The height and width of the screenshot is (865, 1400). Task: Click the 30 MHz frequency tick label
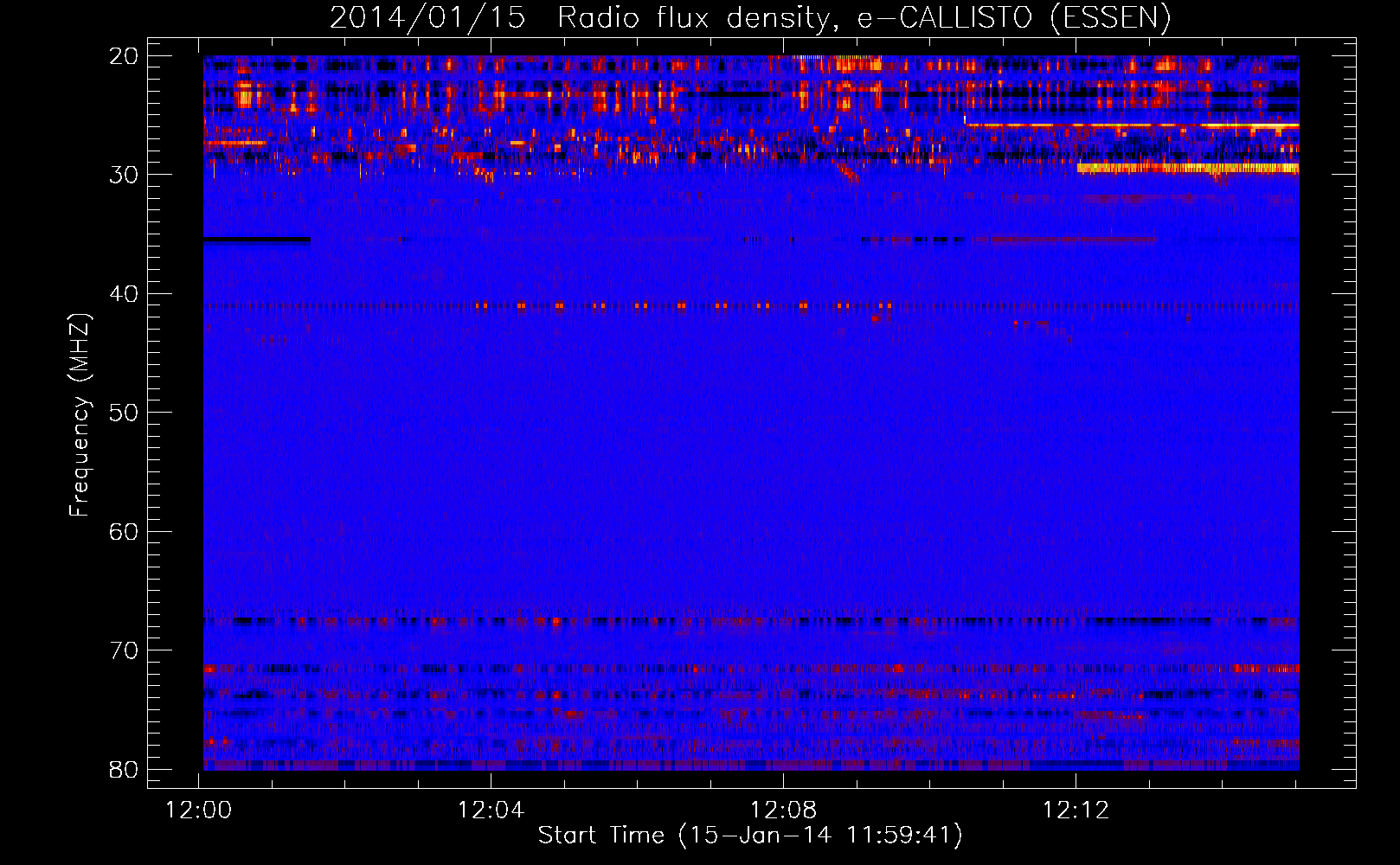coord(124,175)
